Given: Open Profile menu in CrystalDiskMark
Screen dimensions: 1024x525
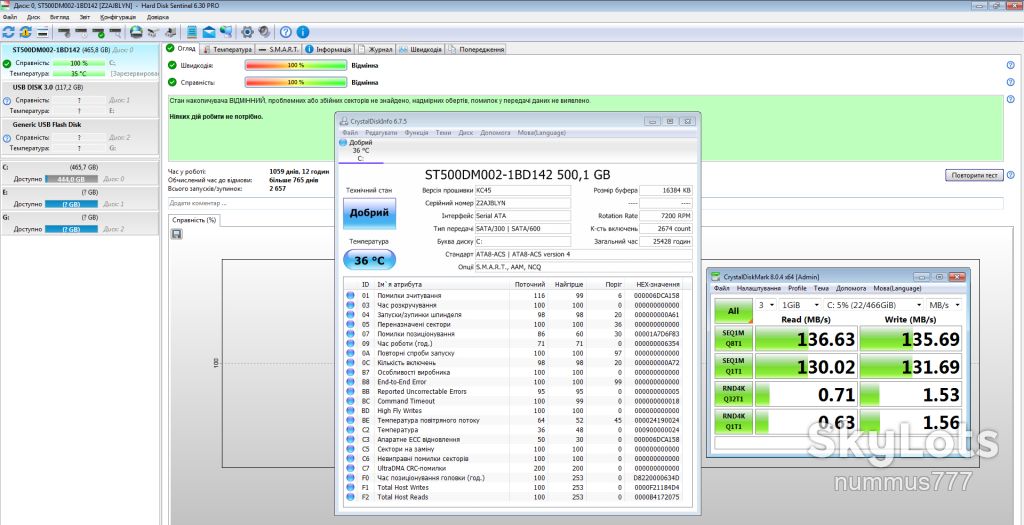Looking at the screenshot, I should 797,288.
